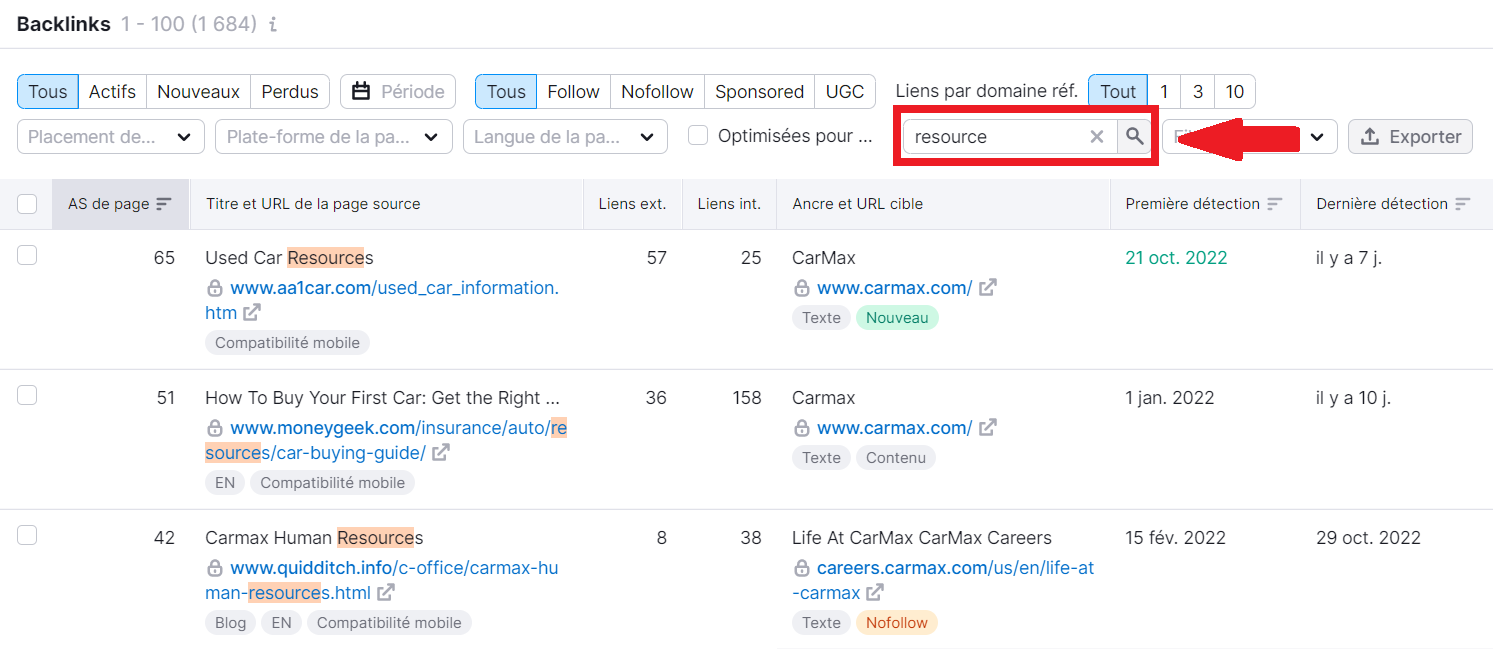Select 10 in the Liens par domaine filter
Image resolution: width=1493 pixels, height=649 pixels.
coord(1235,90)
